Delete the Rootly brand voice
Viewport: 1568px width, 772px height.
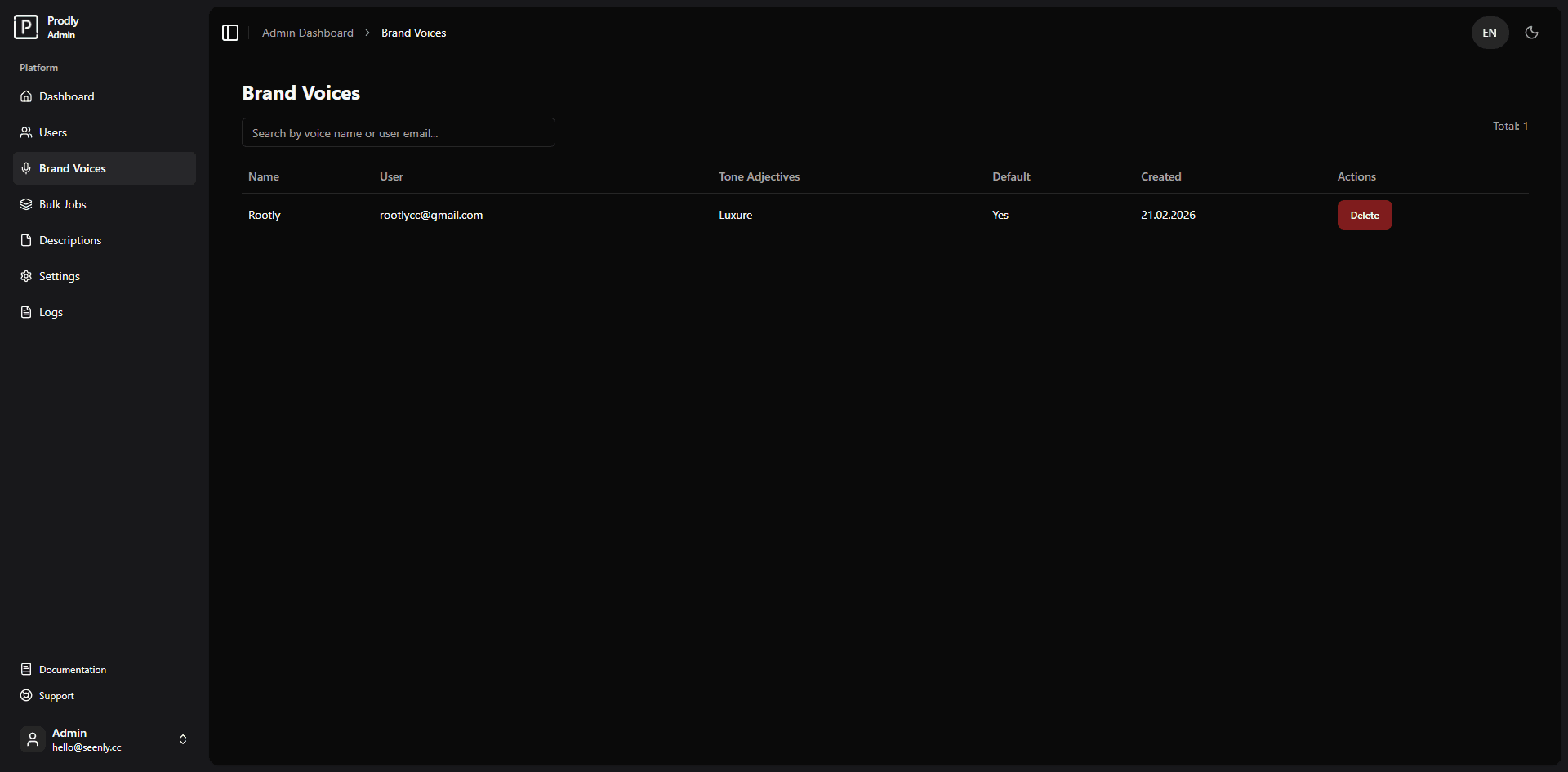coord(1364,215)
